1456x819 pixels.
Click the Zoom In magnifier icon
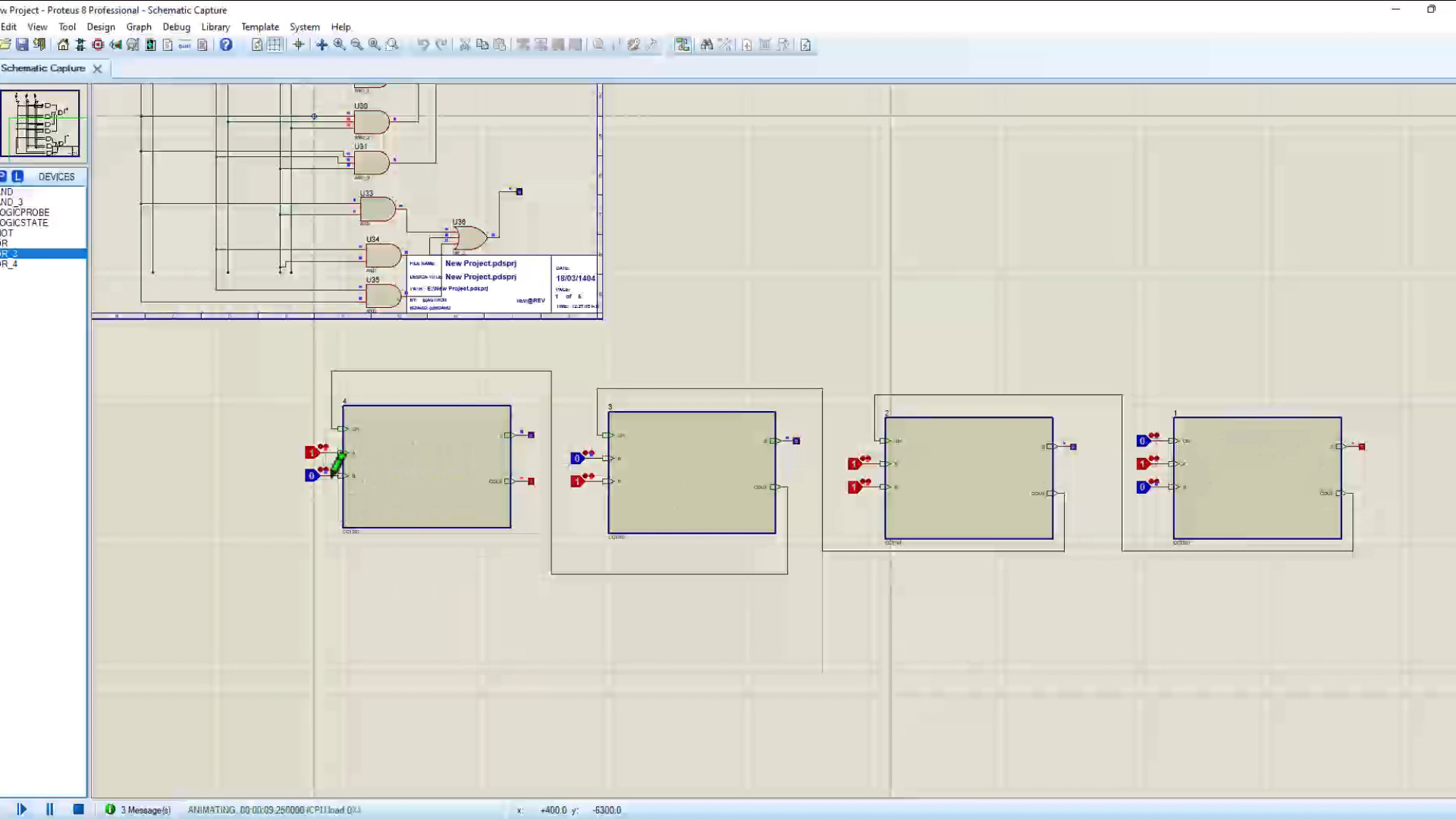[x=339, y=45]
